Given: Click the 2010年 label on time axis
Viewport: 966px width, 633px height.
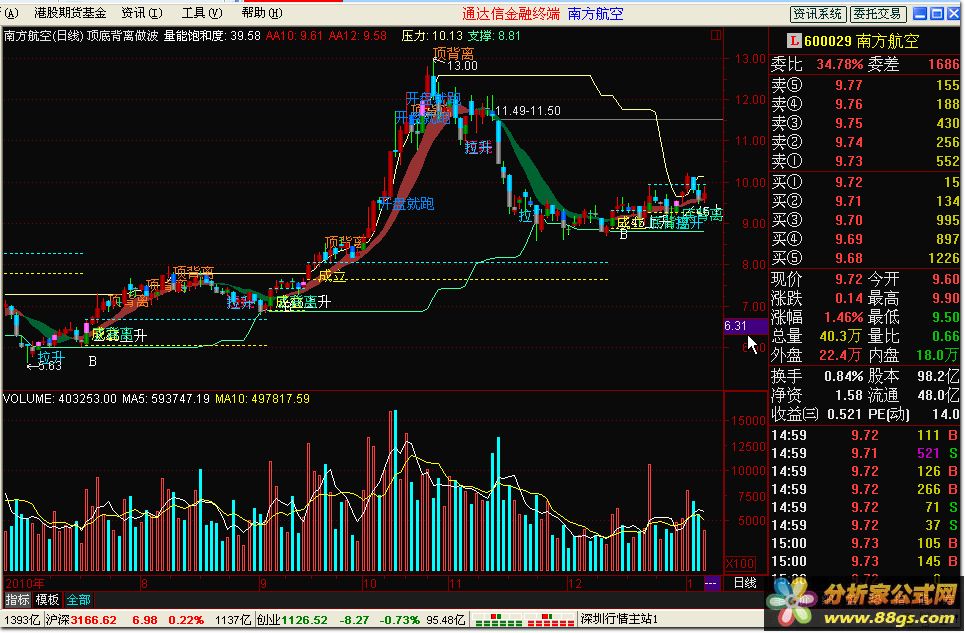Looking at the screenshot, I should point(25,583).
